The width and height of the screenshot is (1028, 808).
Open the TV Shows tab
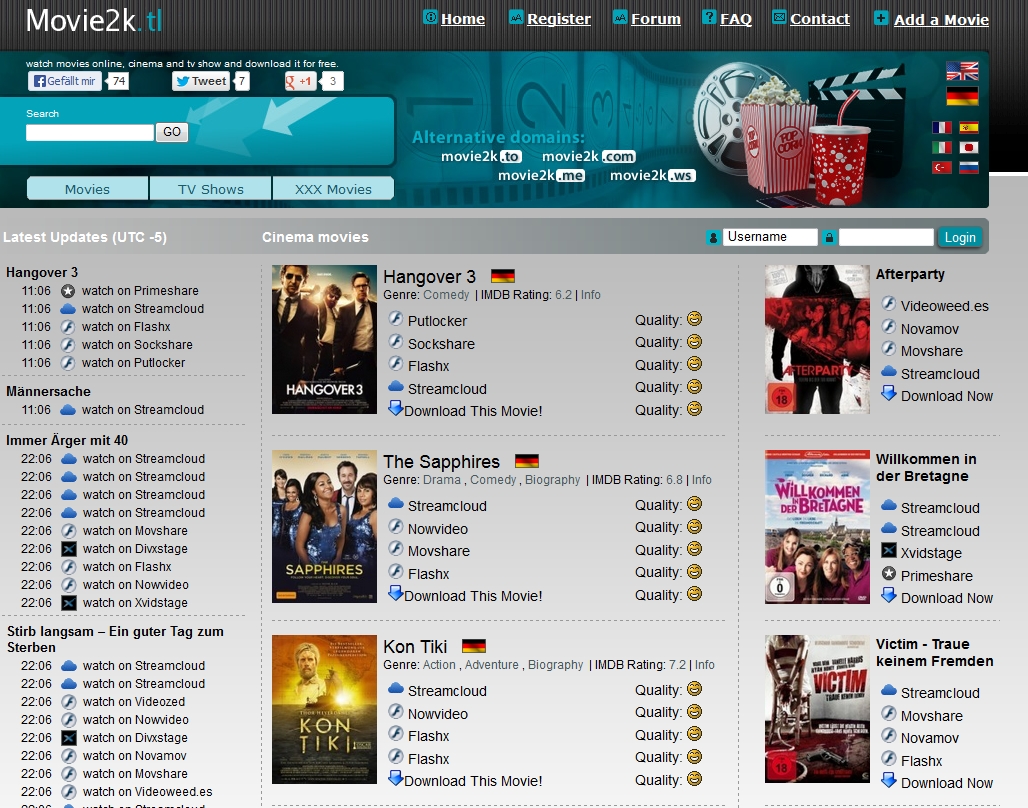tap(210, 189)
